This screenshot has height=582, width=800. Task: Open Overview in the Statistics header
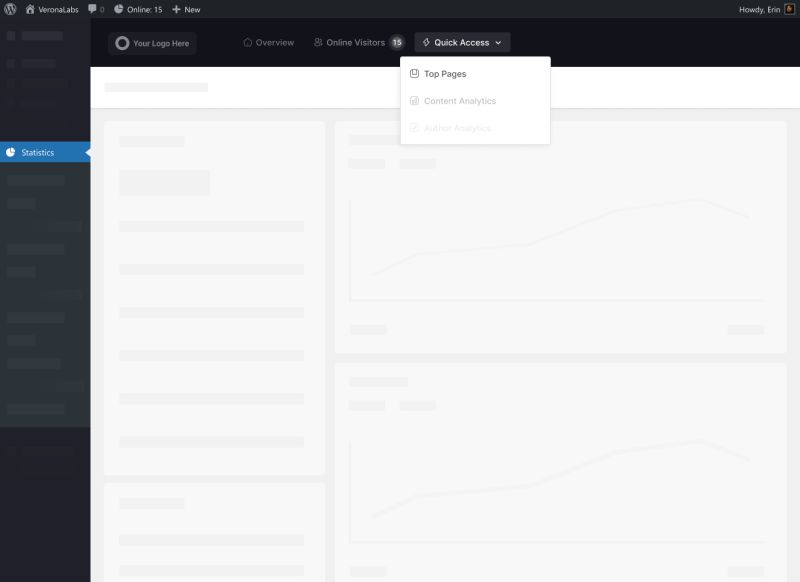coord(270,42)
